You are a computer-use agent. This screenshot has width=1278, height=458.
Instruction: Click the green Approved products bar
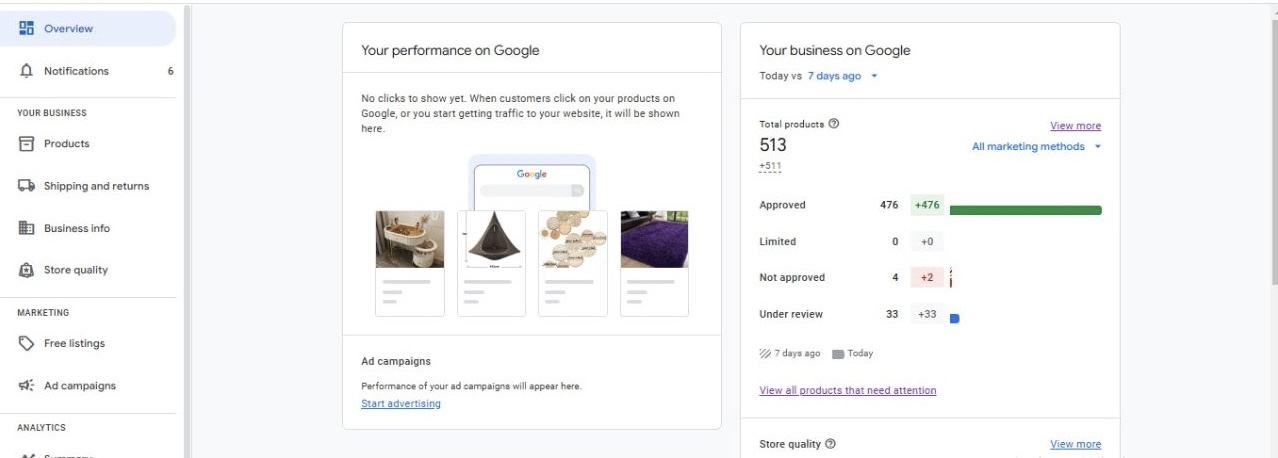click(x=1025, y=210)
